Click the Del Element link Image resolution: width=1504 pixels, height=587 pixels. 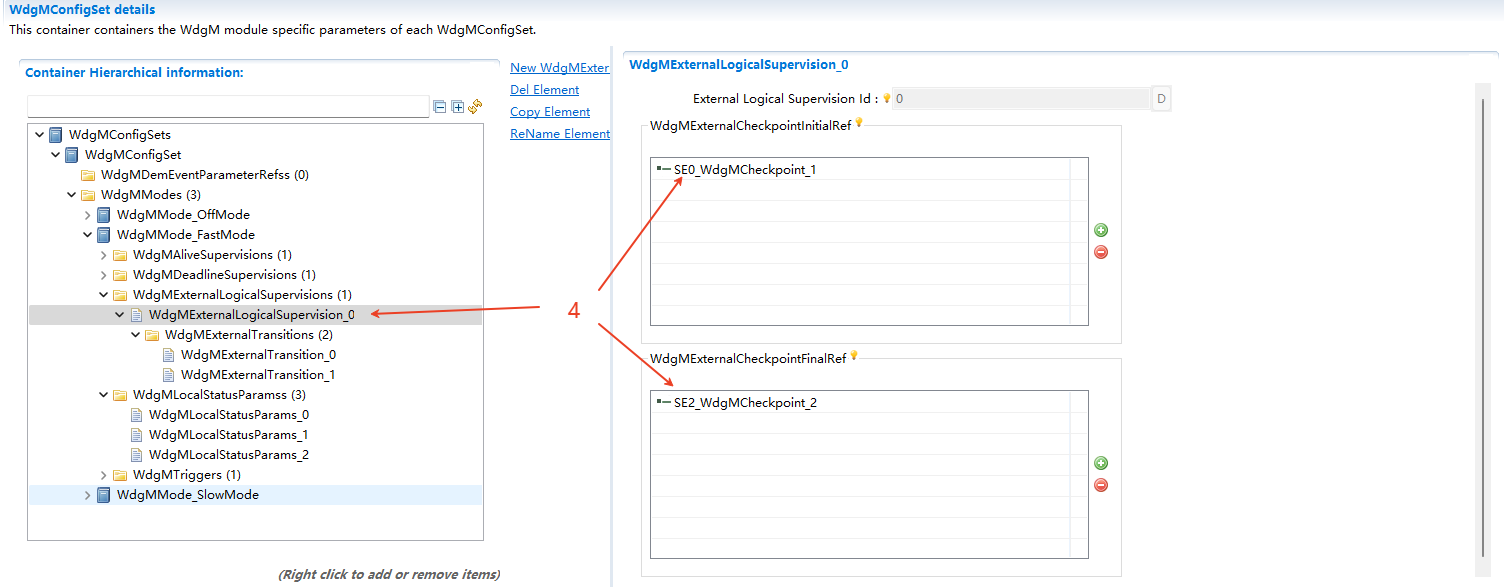tap(544, 89)
